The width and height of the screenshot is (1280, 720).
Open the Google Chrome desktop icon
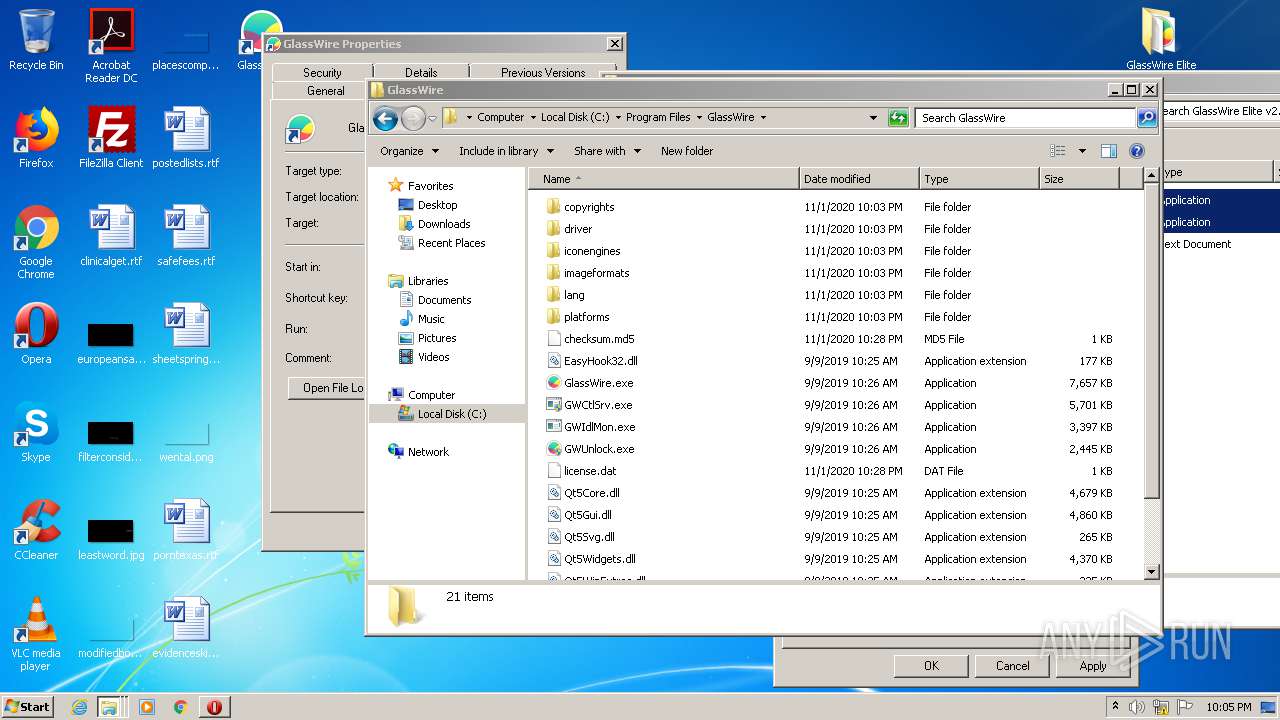pos(36,242)
